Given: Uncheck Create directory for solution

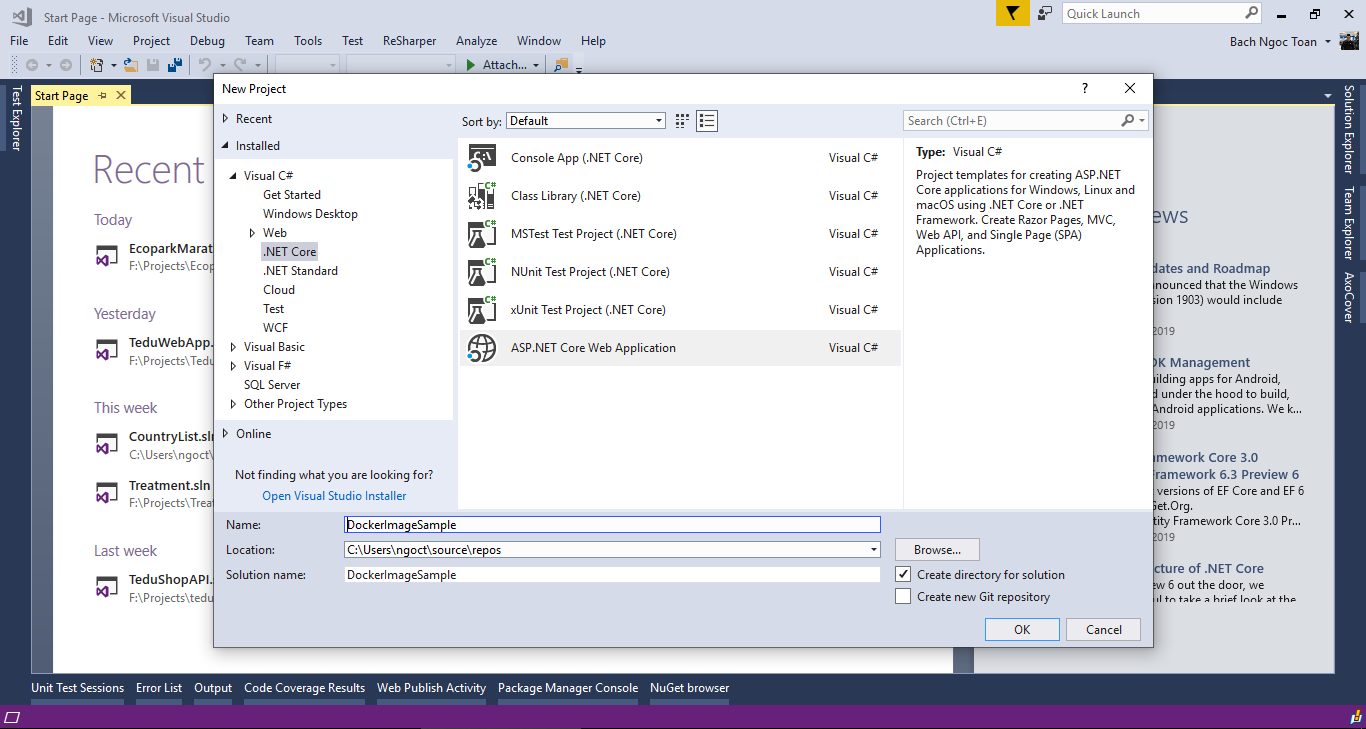Looking at the screenshot, I should coord(903,575).
